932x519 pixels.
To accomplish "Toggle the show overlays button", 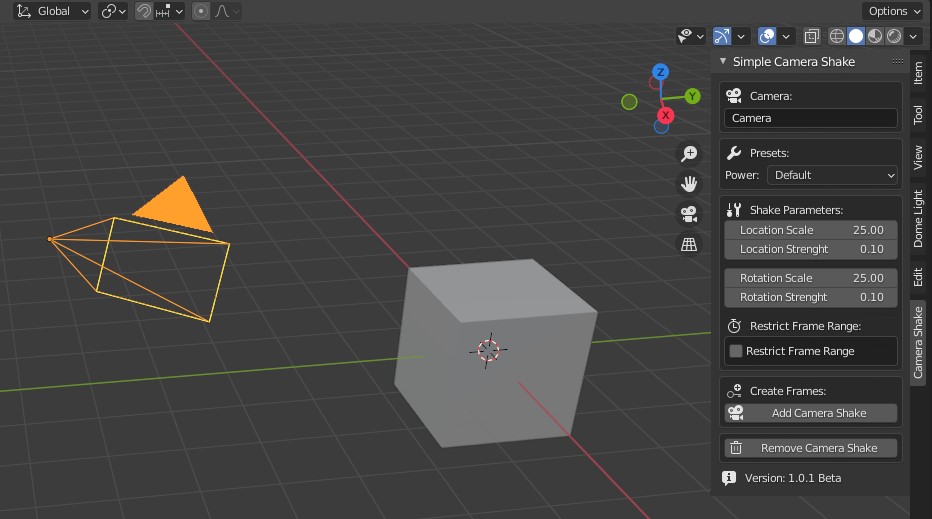I will point(767,36).
